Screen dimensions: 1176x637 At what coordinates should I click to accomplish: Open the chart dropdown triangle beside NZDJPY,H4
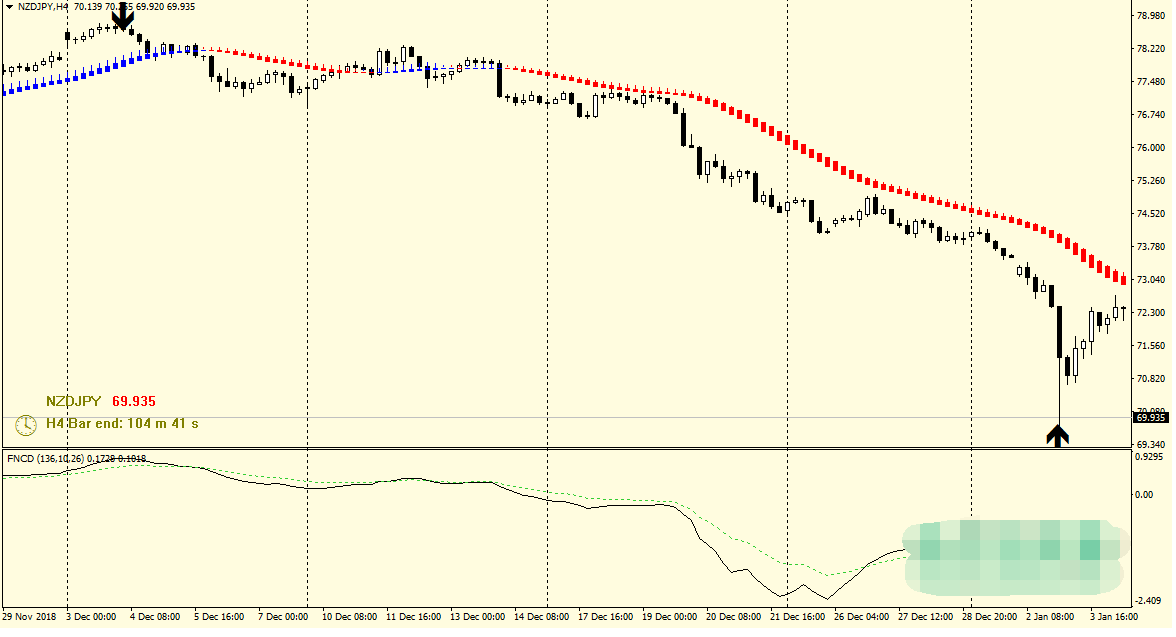point(8,6)
